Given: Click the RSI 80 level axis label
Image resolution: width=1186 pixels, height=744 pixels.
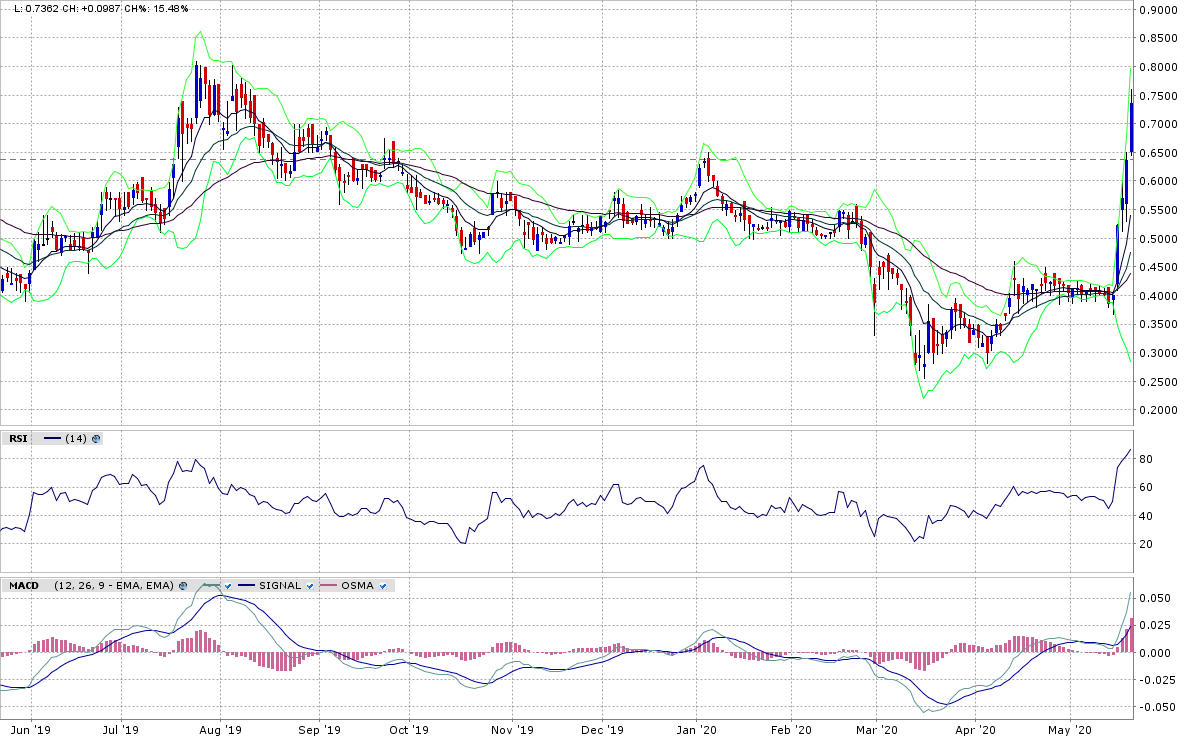Looking at the screenshot, I should (1145, 459).
